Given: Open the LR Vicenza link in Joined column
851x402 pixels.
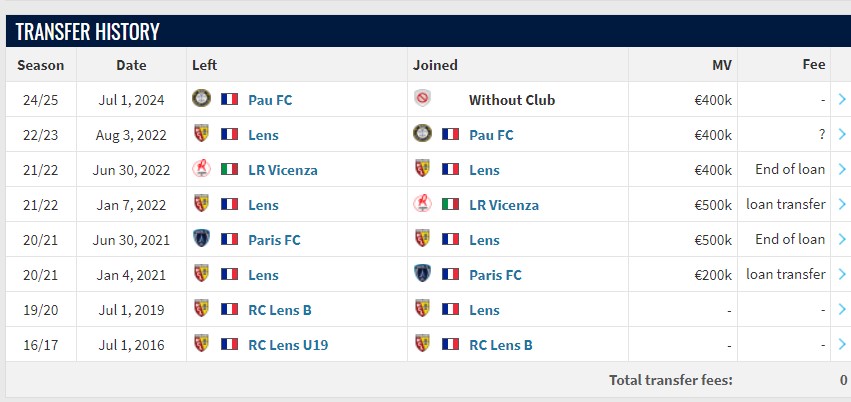Looking at the screenshot, I should (504, 205).
